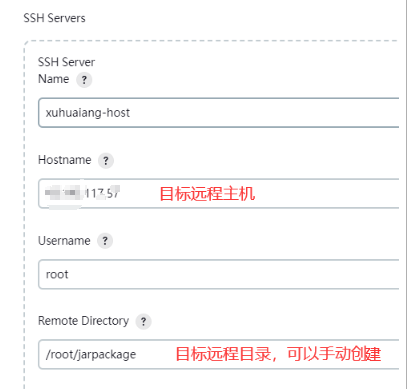Screen dimensions: 407x389
Task: Select the Username field with root
Action: 219,274
